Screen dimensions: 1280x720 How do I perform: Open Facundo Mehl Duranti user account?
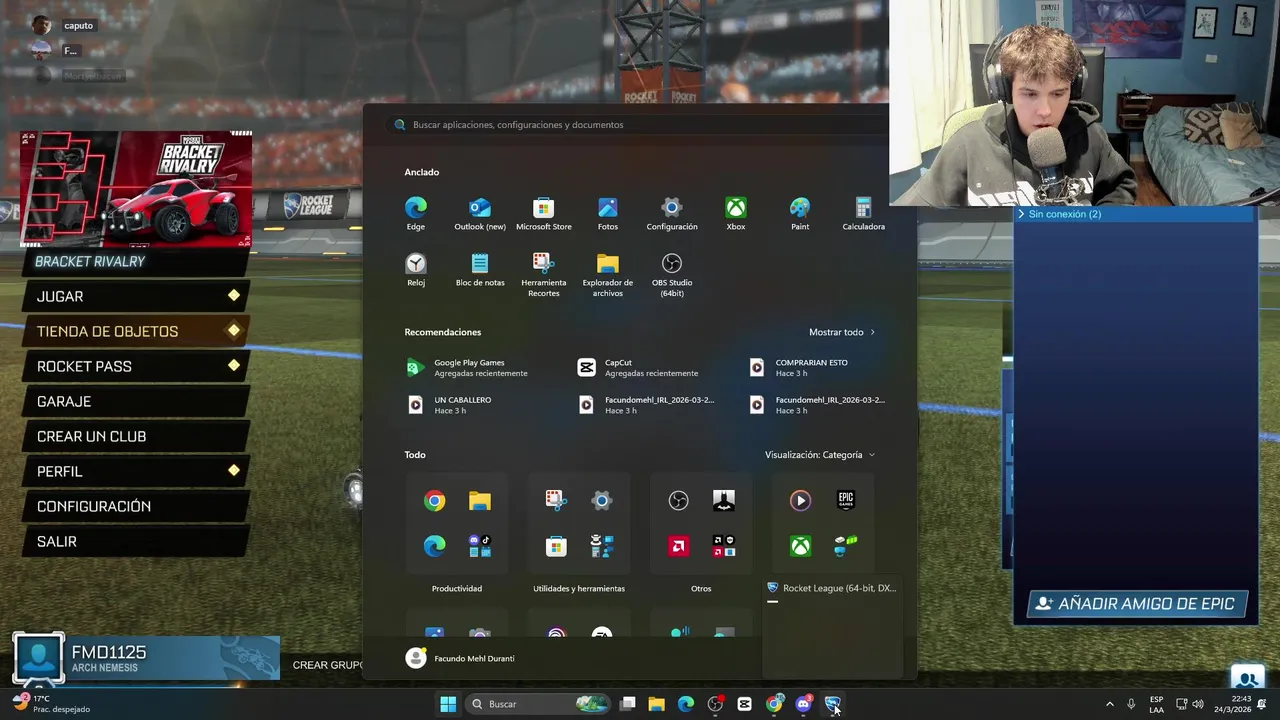(460, 658)
